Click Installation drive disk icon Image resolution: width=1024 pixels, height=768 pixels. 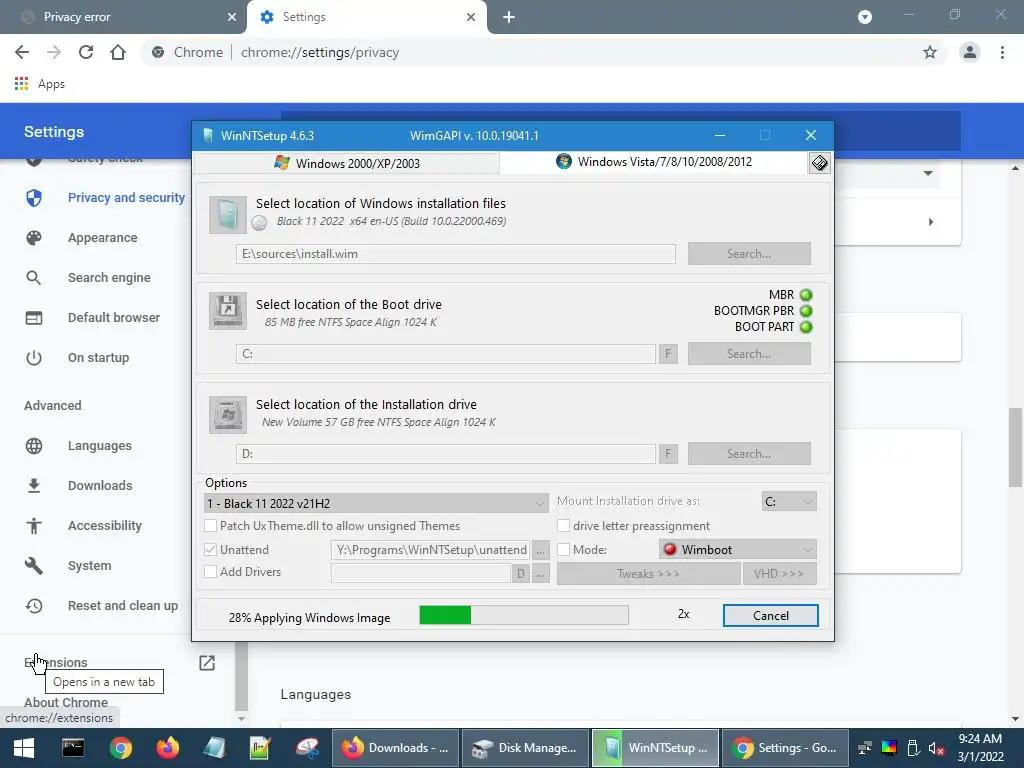227,414
